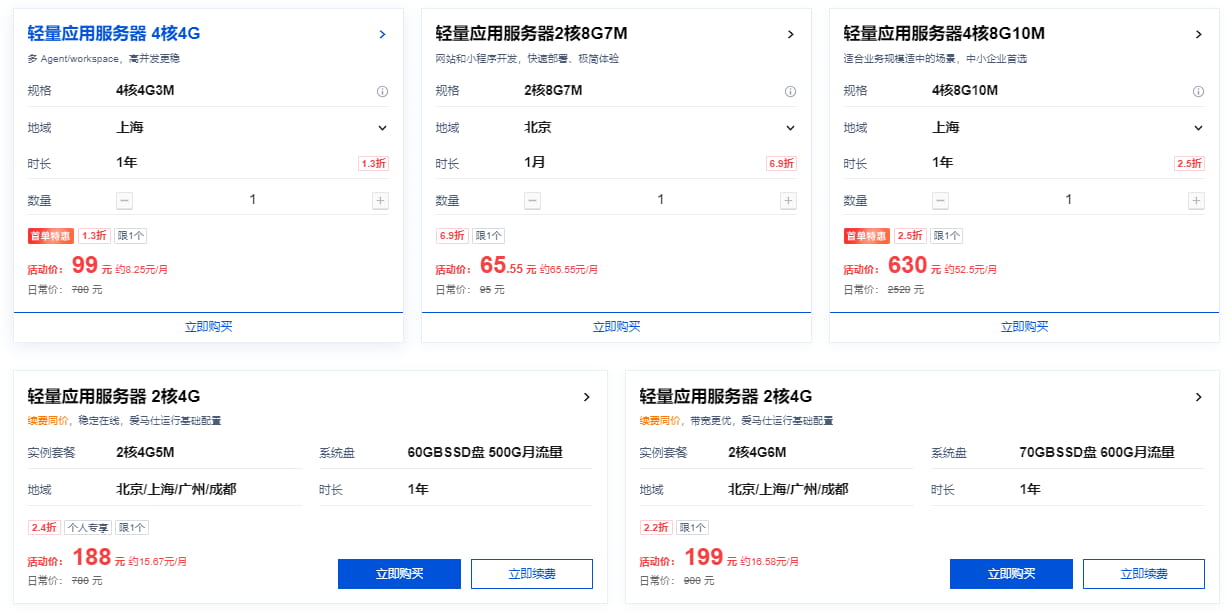Screen dimensions: 1231x616
Task: Open the 2核8G7M server card arrow
Action: click(790, 34)
